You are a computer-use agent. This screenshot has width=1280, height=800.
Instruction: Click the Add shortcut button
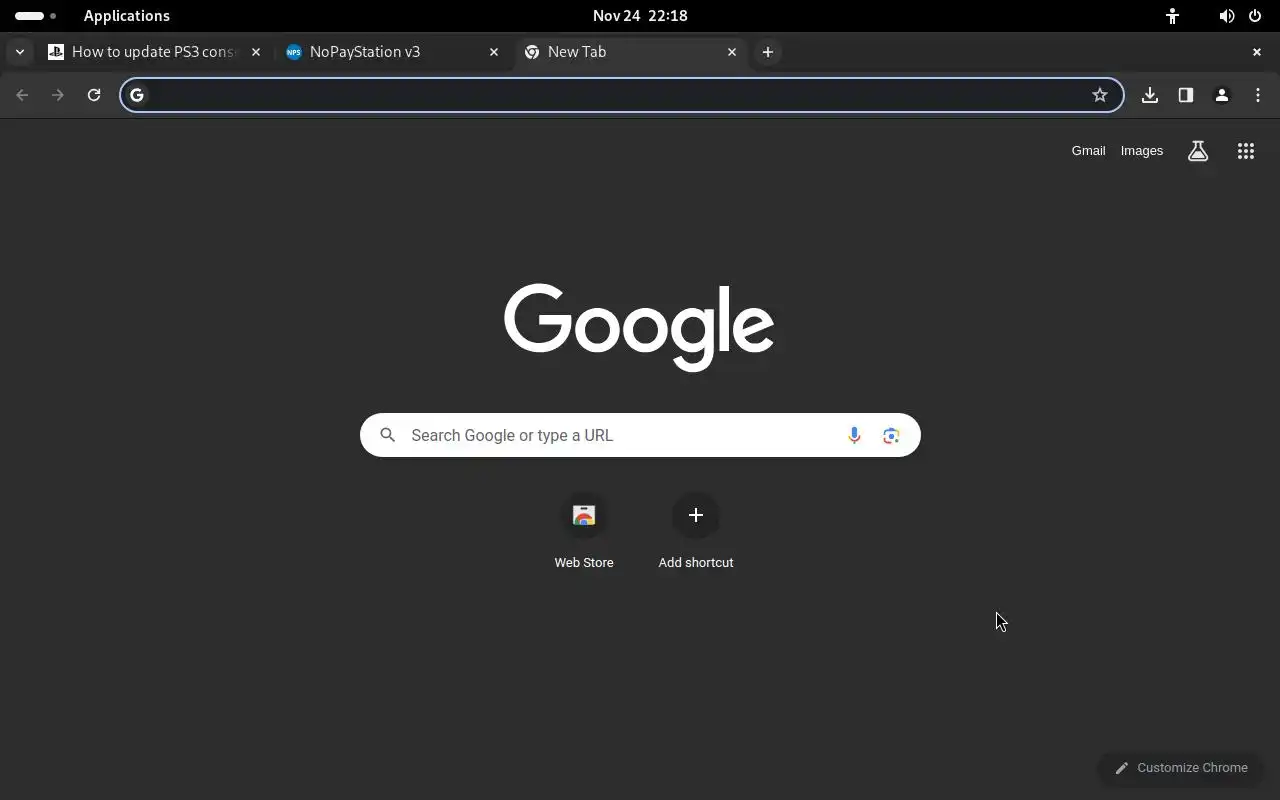(x=696, y=532)
